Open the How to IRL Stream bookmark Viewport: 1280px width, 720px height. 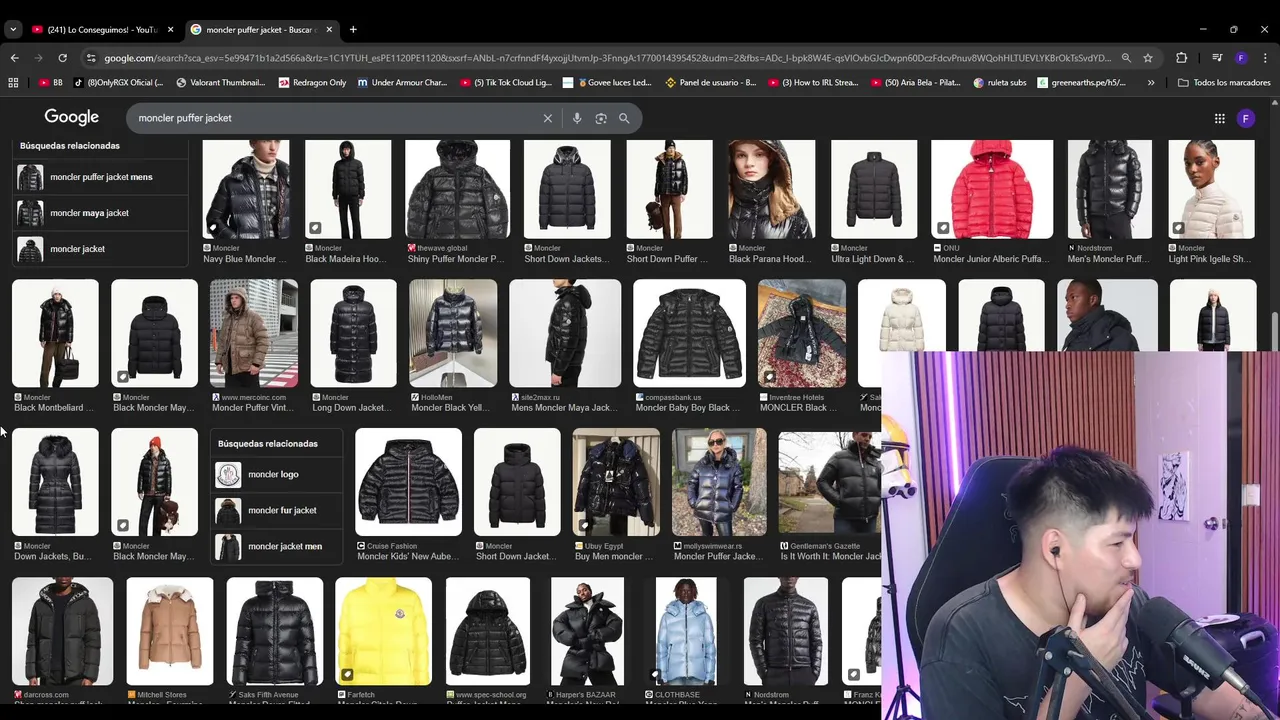(x=813, y=83)
